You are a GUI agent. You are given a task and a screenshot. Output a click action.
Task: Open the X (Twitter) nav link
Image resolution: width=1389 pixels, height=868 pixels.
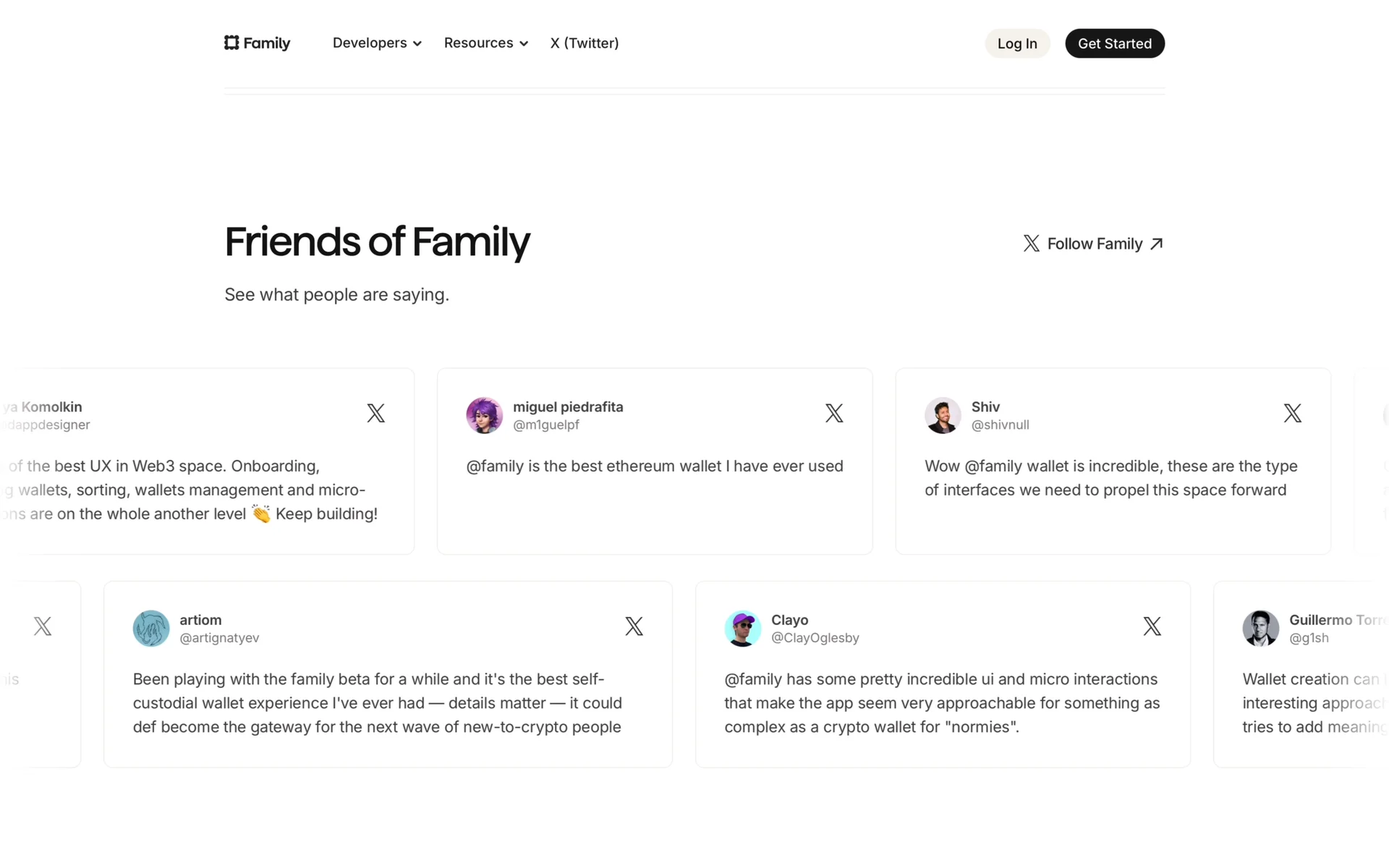[584, 43]
